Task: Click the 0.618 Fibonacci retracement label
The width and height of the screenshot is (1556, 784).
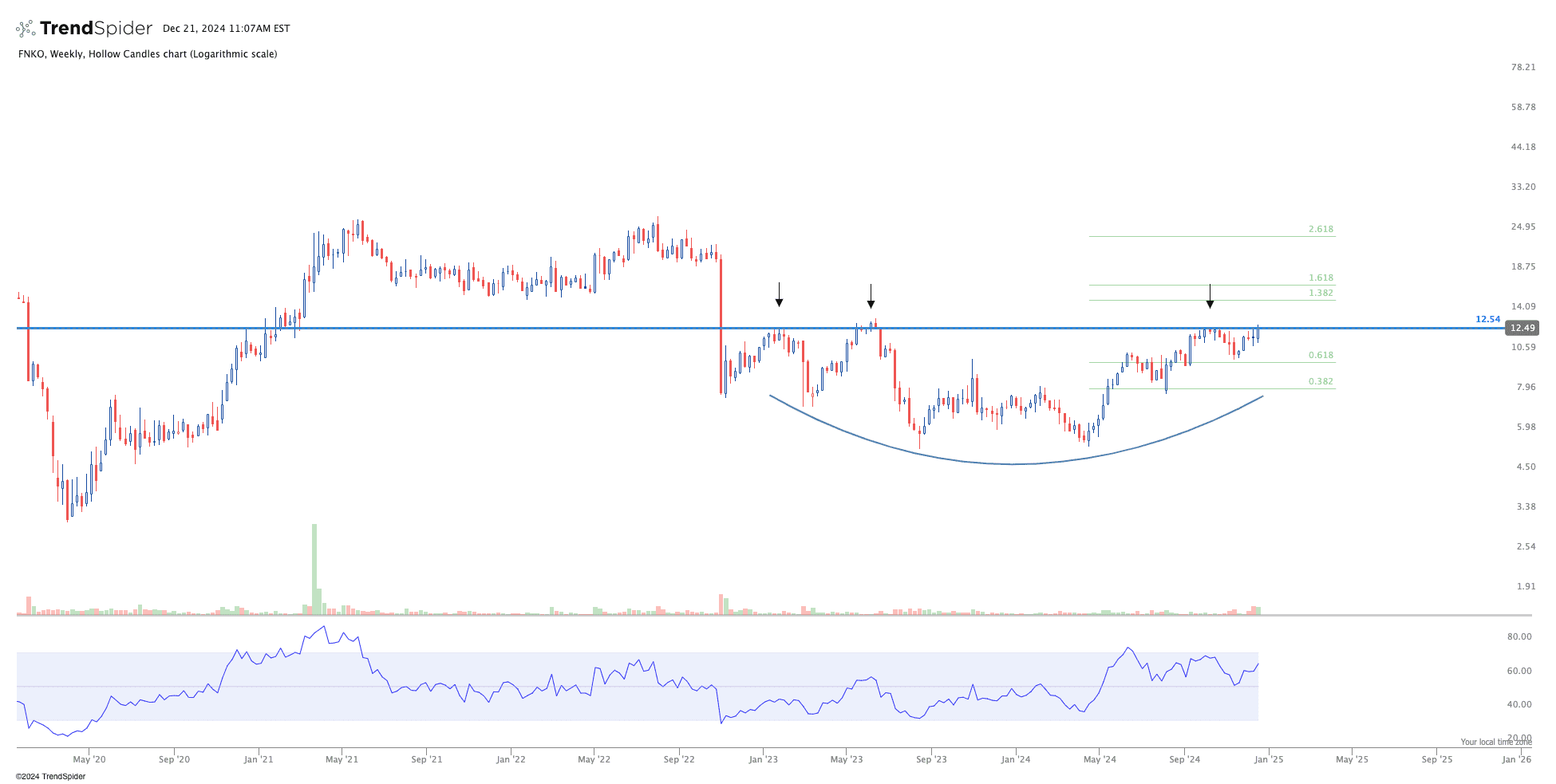Action: (x=1321, y=356)
